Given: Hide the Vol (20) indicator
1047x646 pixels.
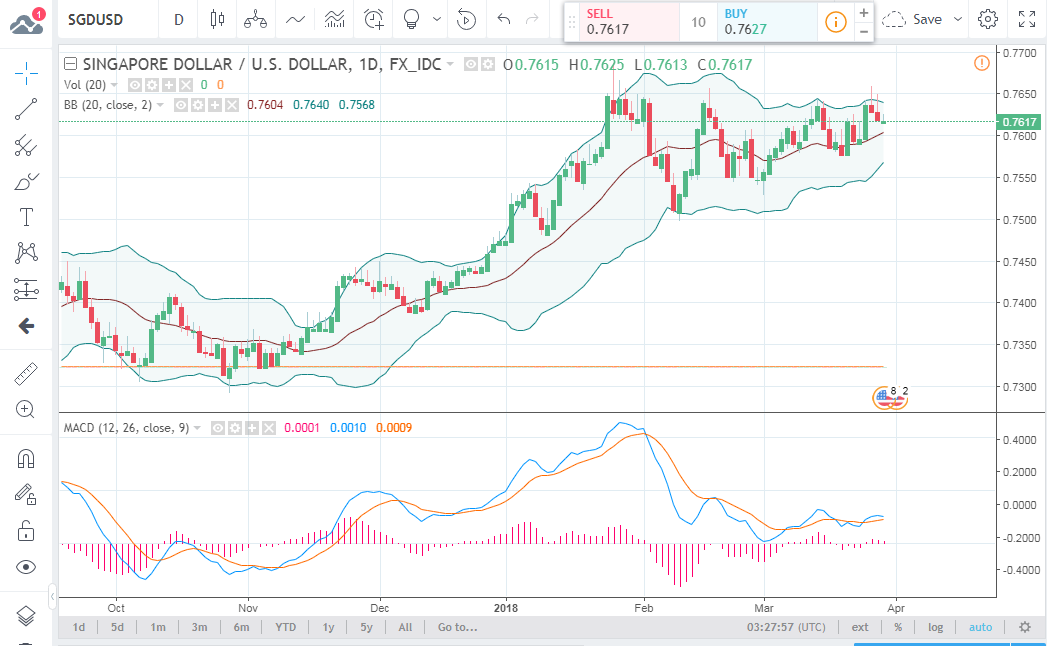Looking at the screenshot, I should [x=135, y=85].
